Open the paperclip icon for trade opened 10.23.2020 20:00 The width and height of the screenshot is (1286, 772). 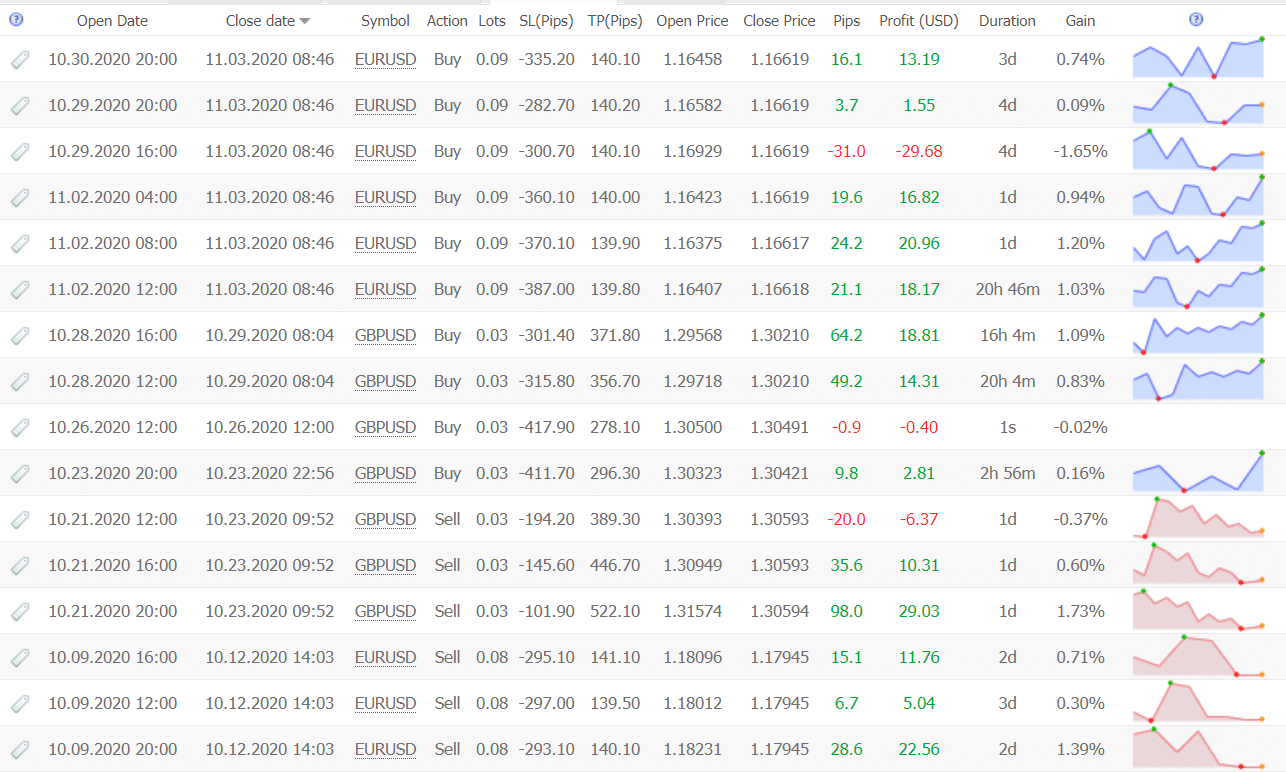click(x=20, y=474)
